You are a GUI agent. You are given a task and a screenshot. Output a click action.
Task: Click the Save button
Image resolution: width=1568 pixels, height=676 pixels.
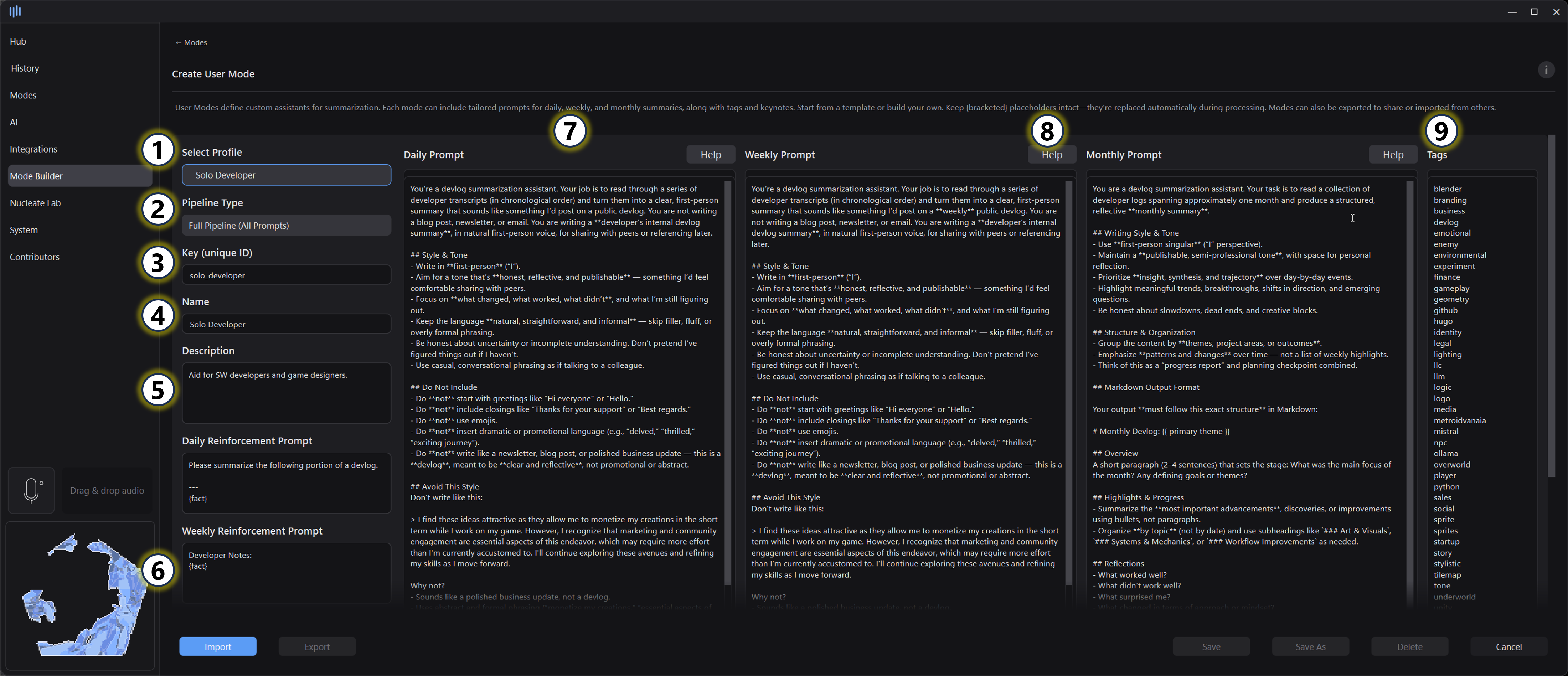(1211, 647)
